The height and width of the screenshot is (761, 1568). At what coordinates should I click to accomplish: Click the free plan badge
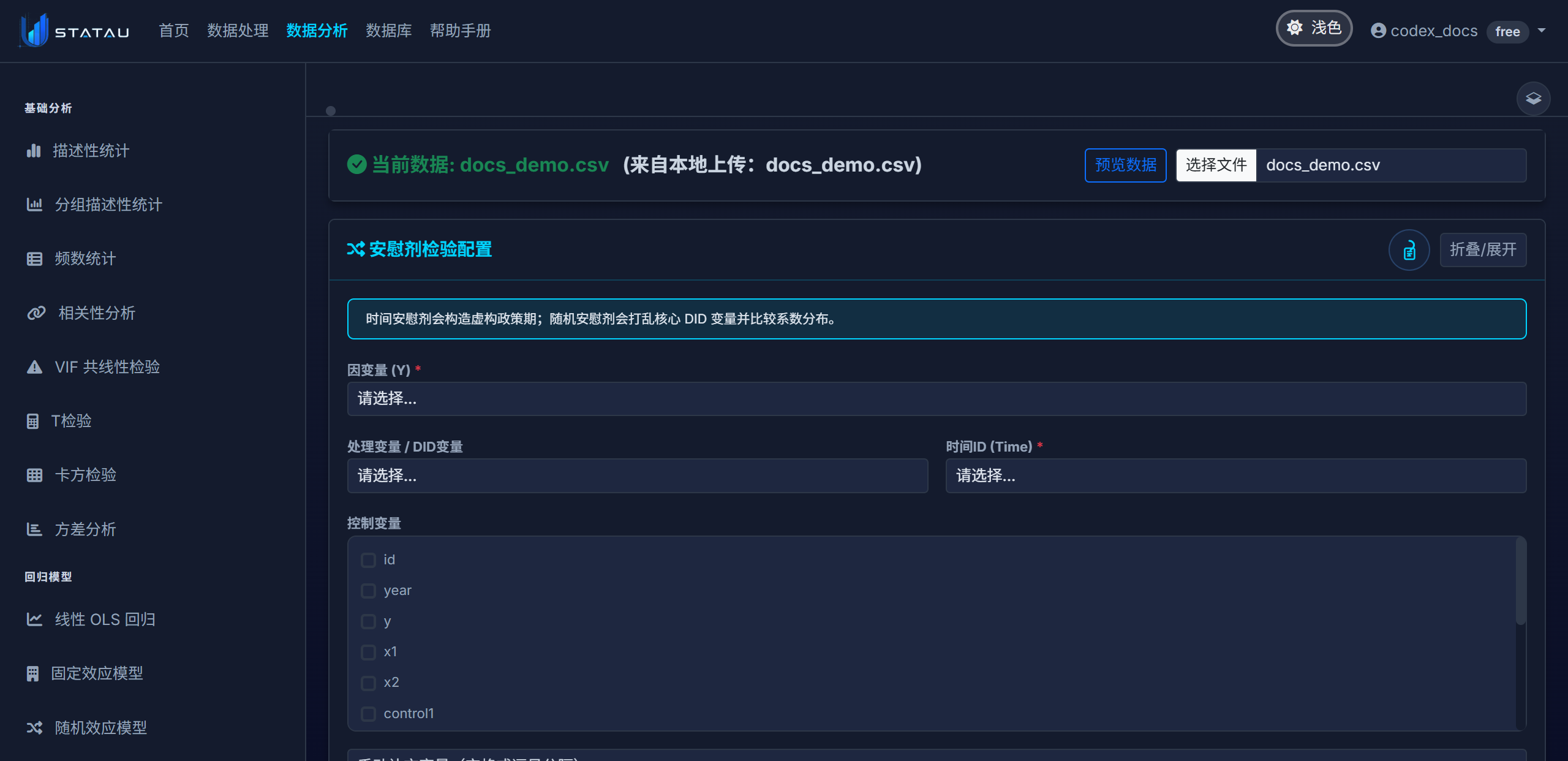coord(1507,31)
